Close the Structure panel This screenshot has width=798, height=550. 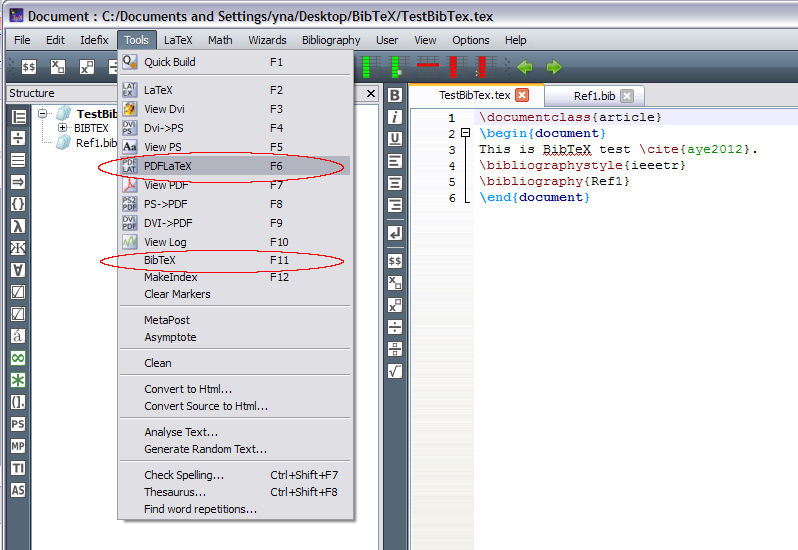pos(371,94)
